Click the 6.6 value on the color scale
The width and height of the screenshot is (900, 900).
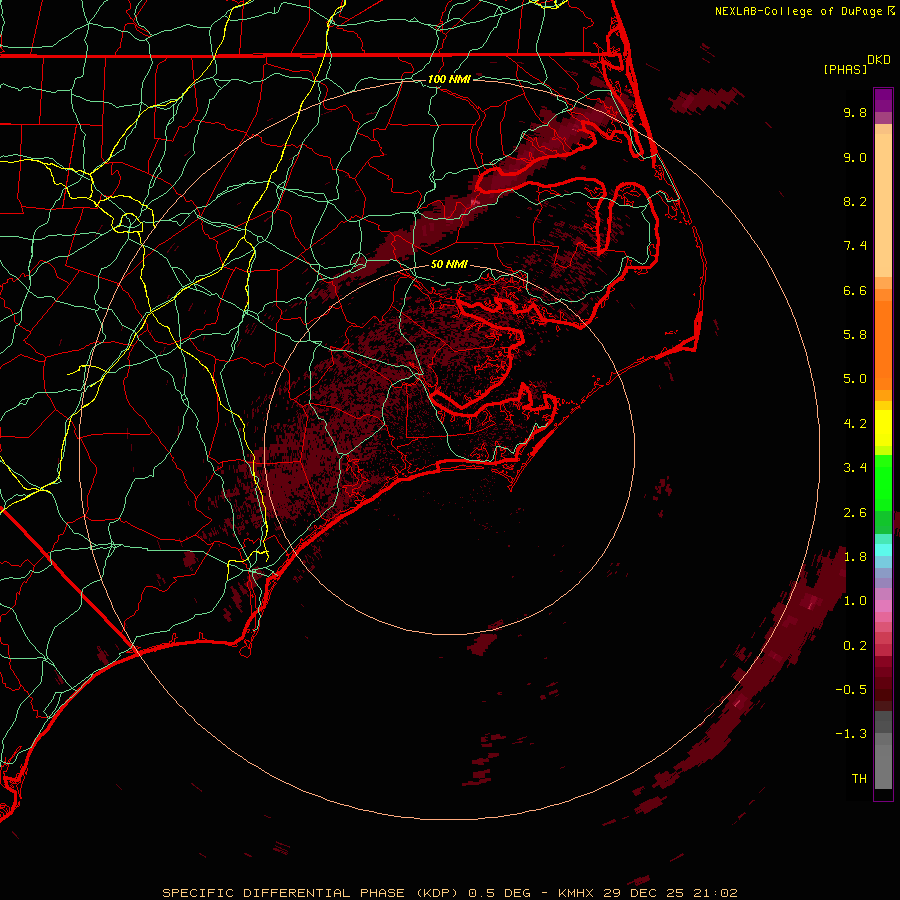[855, 290]
